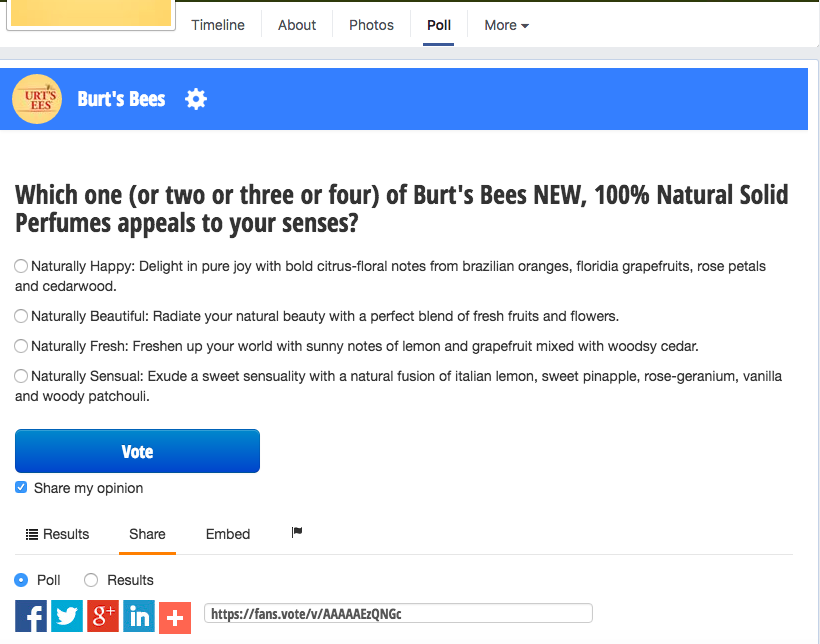Select the Results share radio option
Screen dimensions: 820x644
[x=91, y=580]
